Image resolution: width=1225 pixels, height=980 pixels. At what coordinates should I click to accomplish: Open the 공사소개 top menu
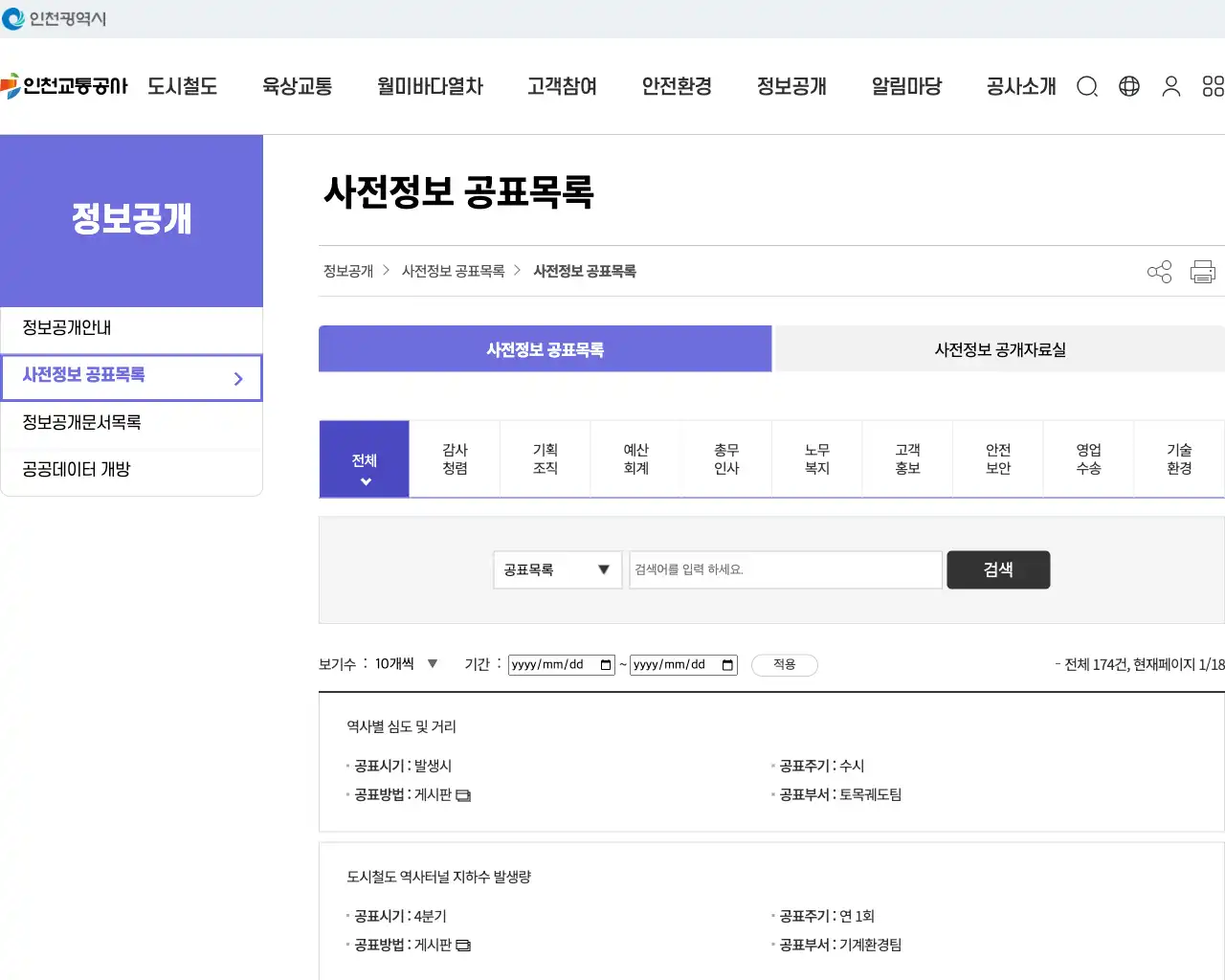coord(1021,87)
